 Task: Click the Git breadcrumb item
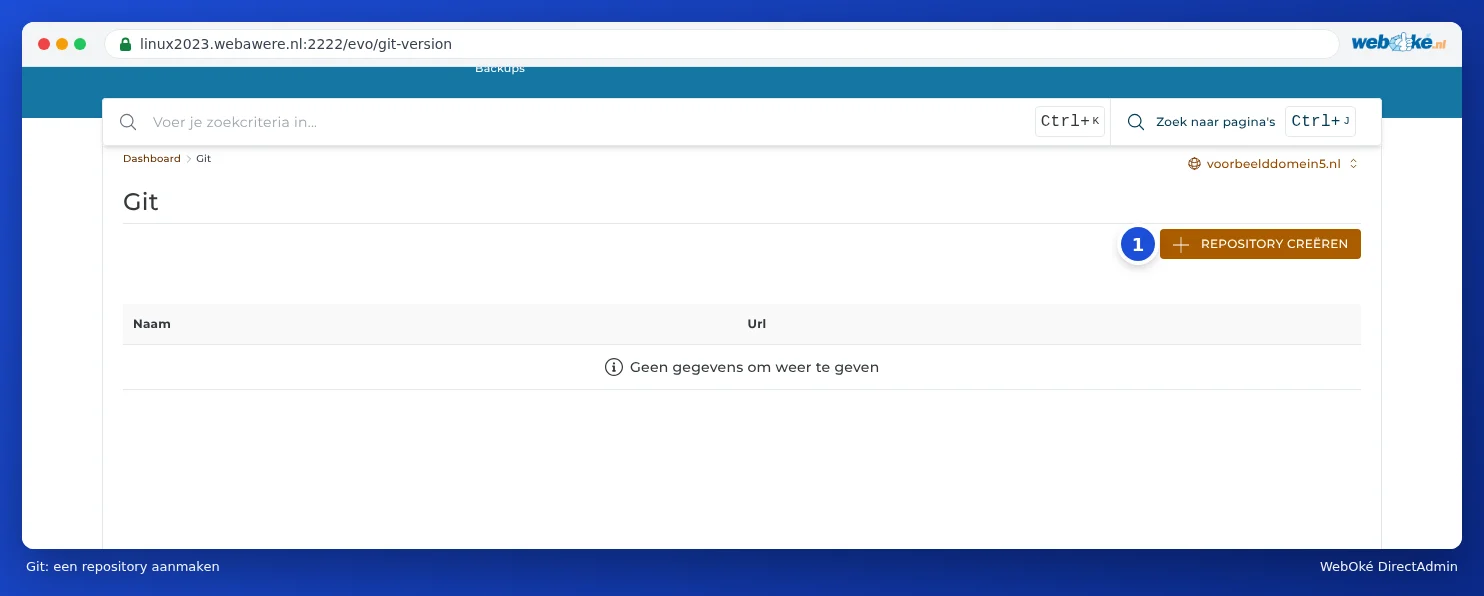pos(204,159)
